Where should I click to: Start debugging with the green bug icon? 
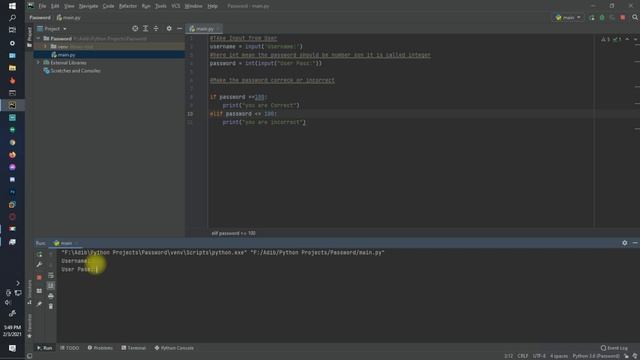tap(602, 18)
